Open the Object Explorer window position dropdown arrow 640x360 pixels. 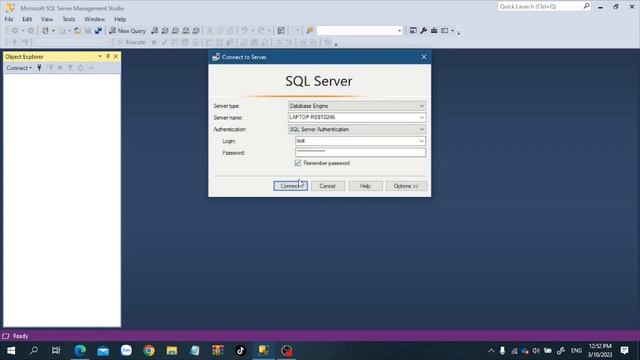[100, 56]
